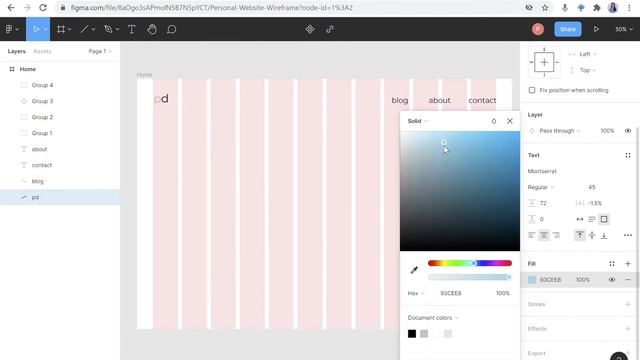Image resolution: width=640 pixels, height=360 pixels.
Task: Align text to top
Action: point(580,235)
